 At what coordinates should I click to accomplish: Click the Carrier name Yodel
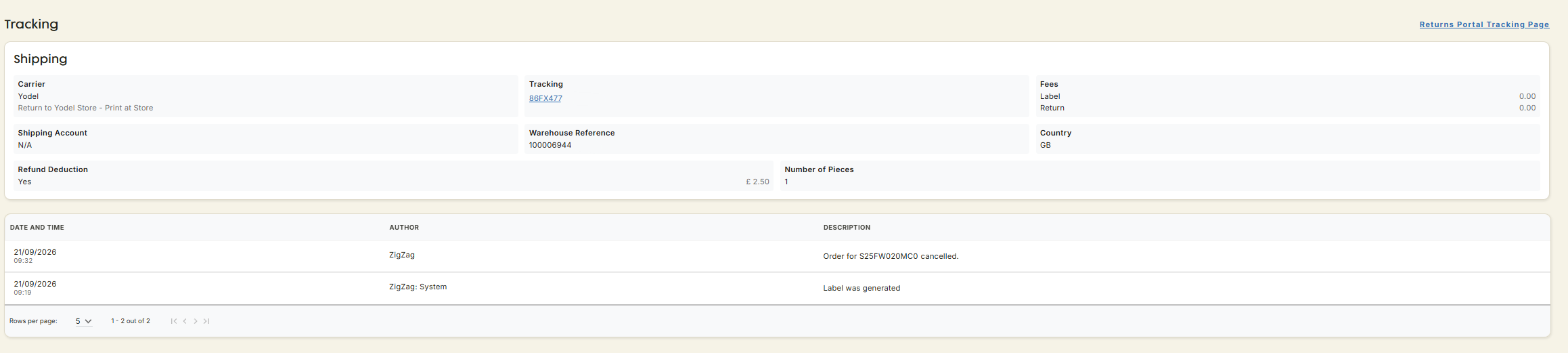[28, 96]
